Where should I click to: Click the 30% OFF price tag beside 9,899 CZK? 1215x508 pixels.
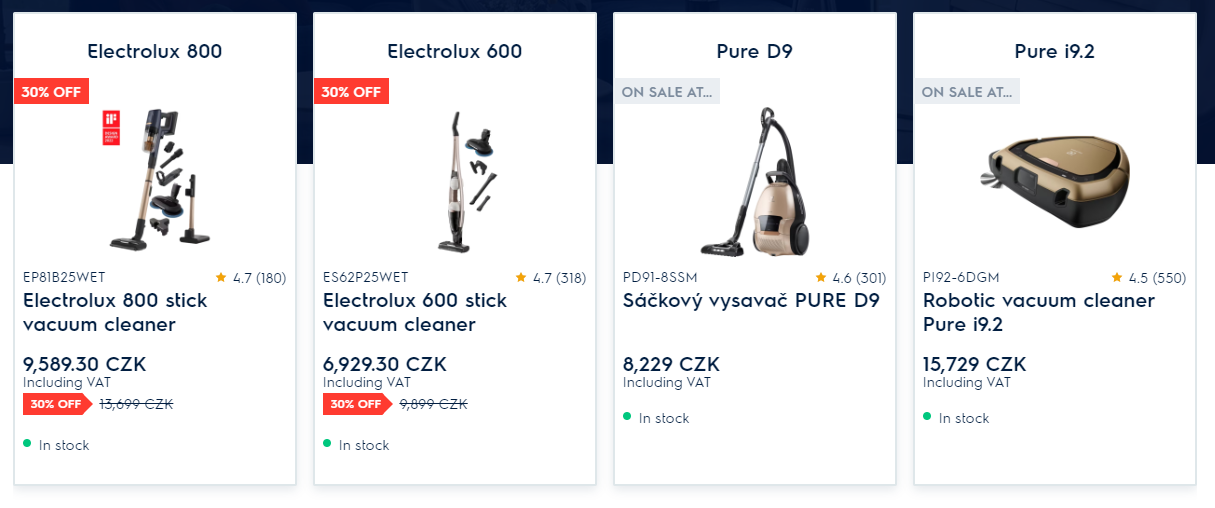(357, 405)
